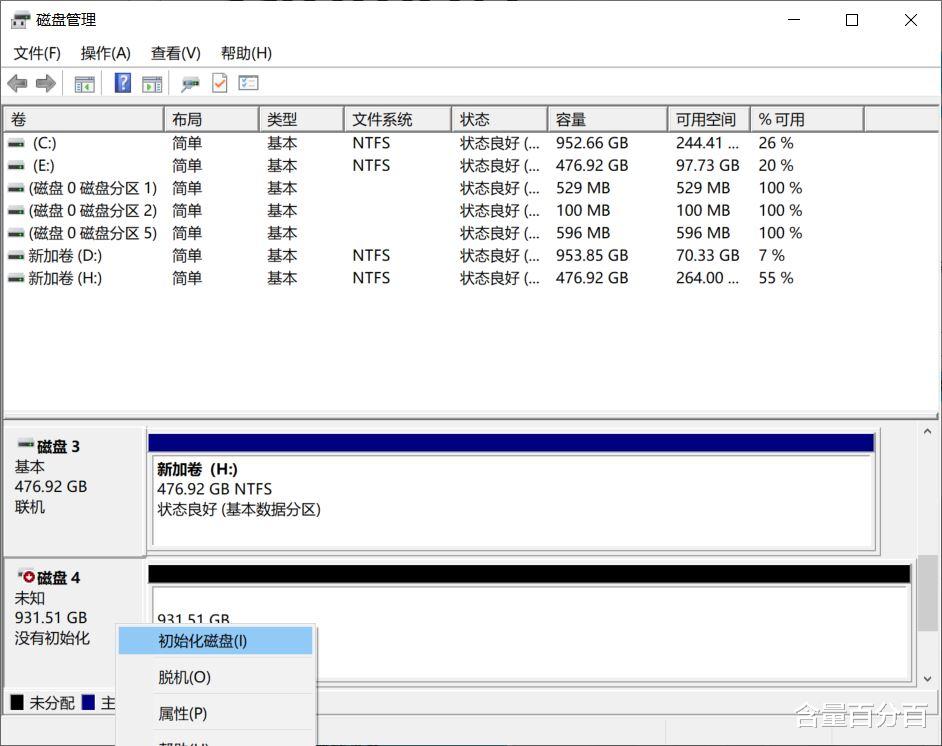
Task: Choose 脱机(O) from context menu
Action: click(x=215, y=678)
